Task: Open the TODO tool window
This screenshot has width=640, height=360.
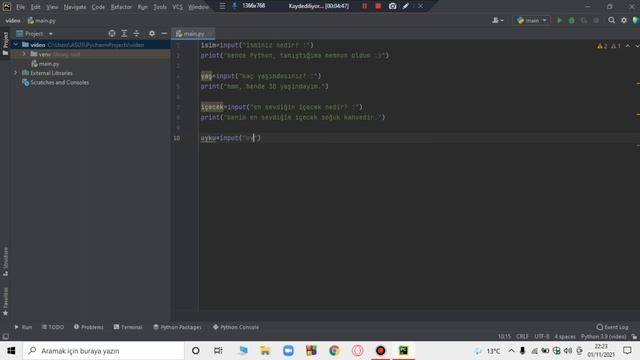Action: tap(53, 327)
